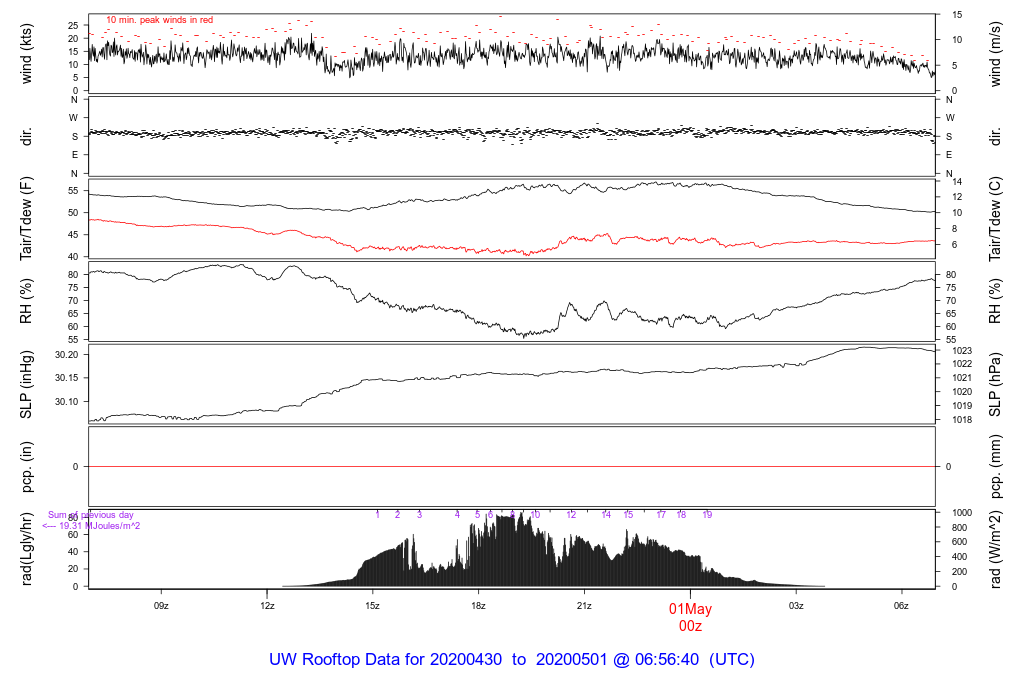Click the SLP (inHg) axis label
This screenshot has width=1024, height=700.
tap(26, 385)
